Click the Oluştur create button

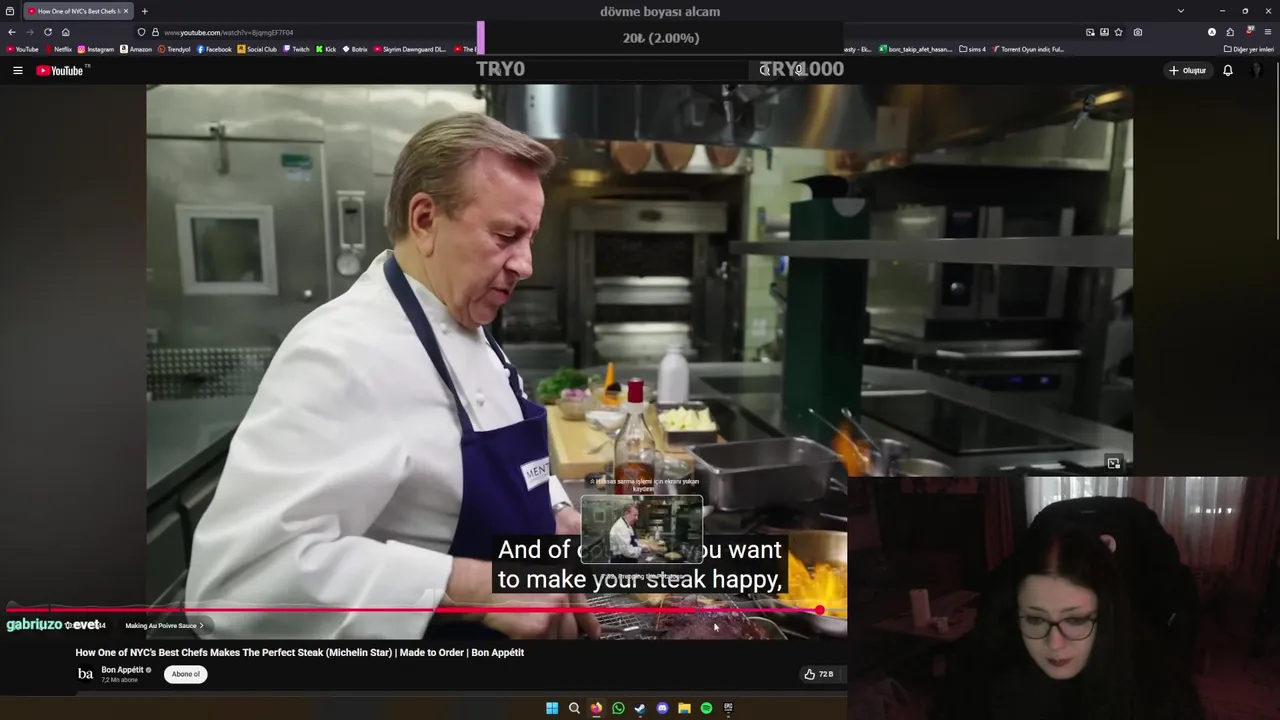(1188, 70)
